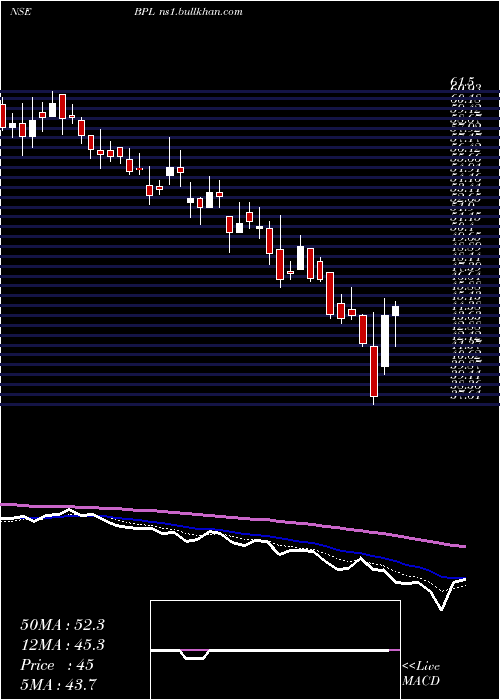
Task: Click the NSE exchange label
Action: (x=21, y=12)
